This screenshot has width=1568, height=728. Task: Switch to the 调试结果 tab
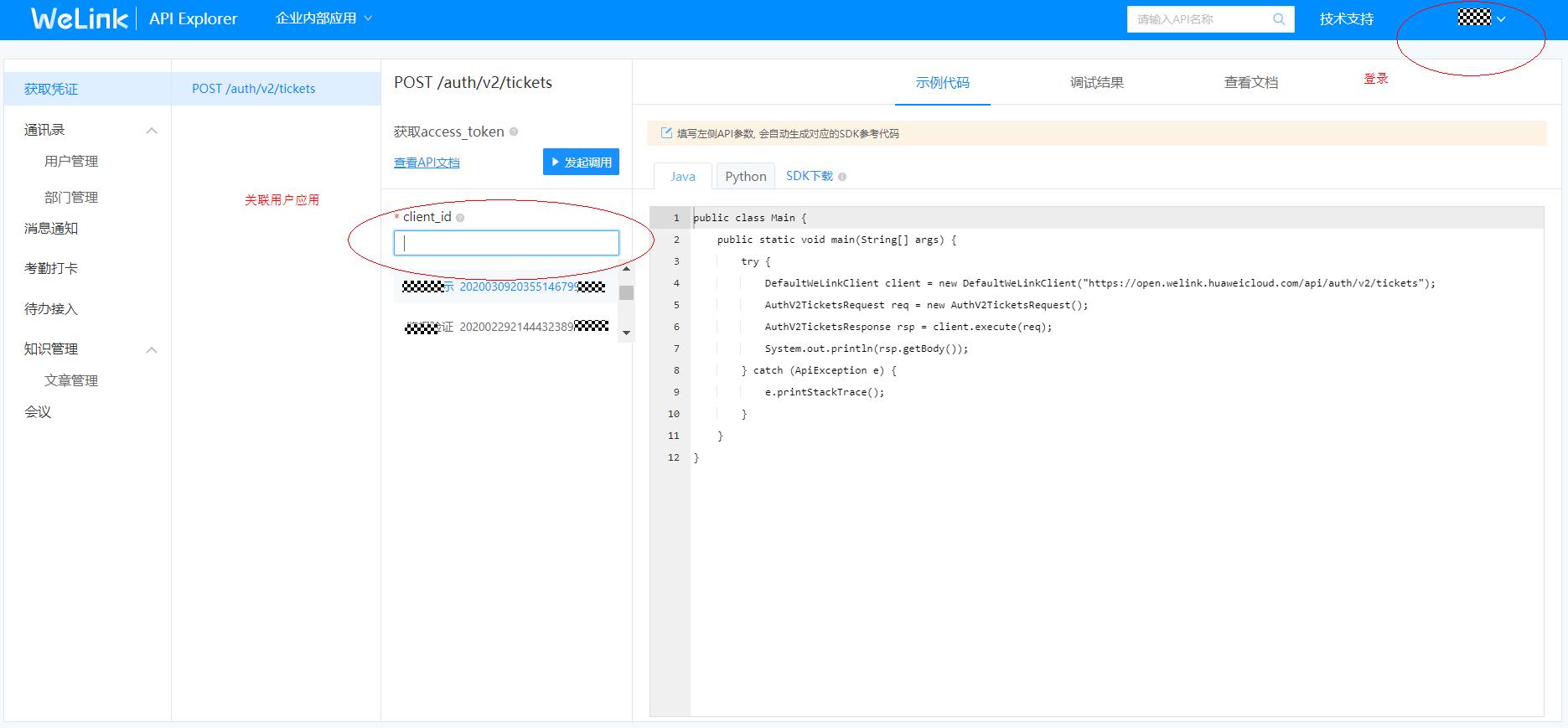(x=1097, y=83)
